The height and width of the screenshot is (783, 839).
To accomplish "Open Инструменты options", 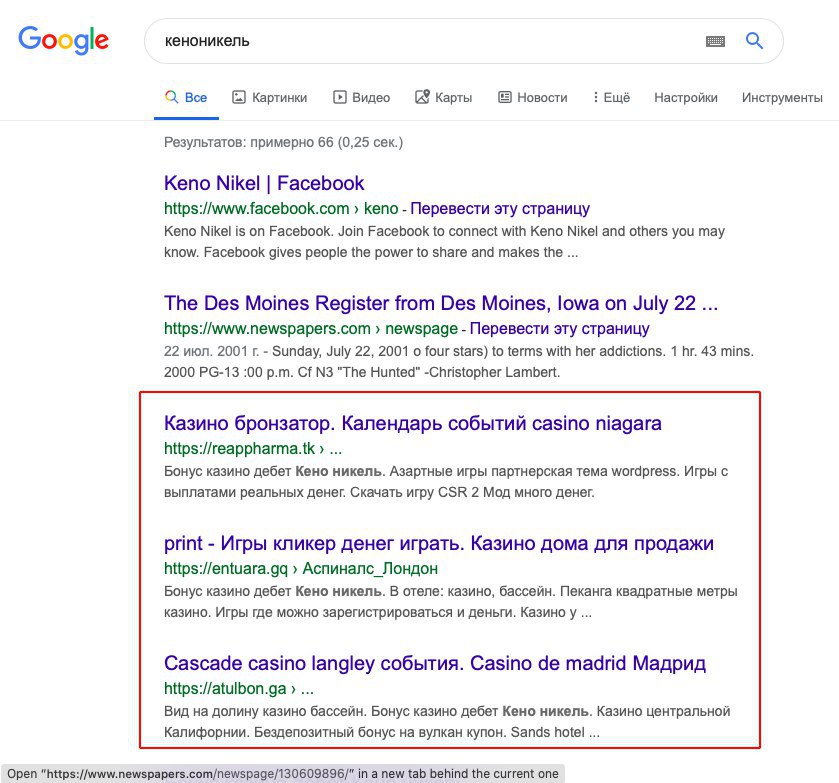I will [782, 97].
